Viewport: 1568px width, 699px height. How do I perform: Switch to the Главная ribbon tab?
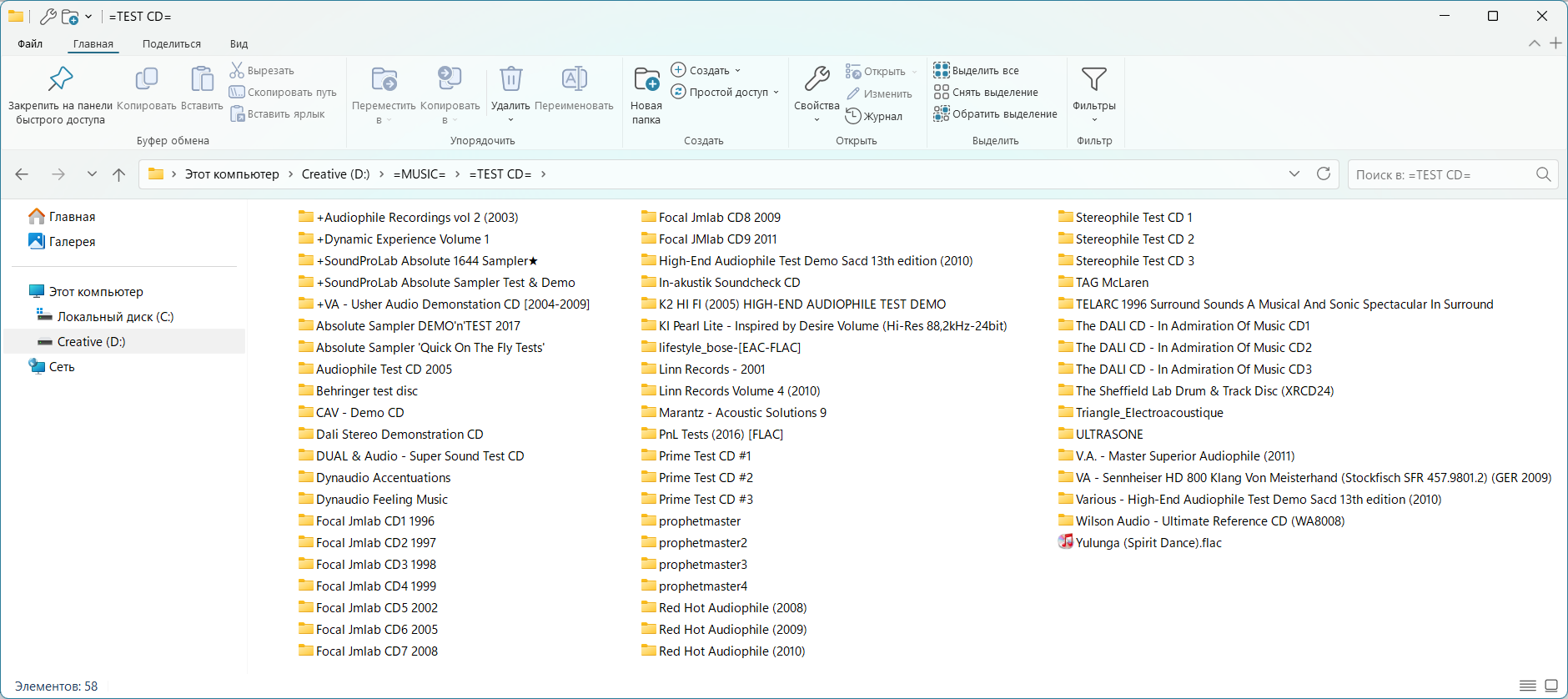93,43
